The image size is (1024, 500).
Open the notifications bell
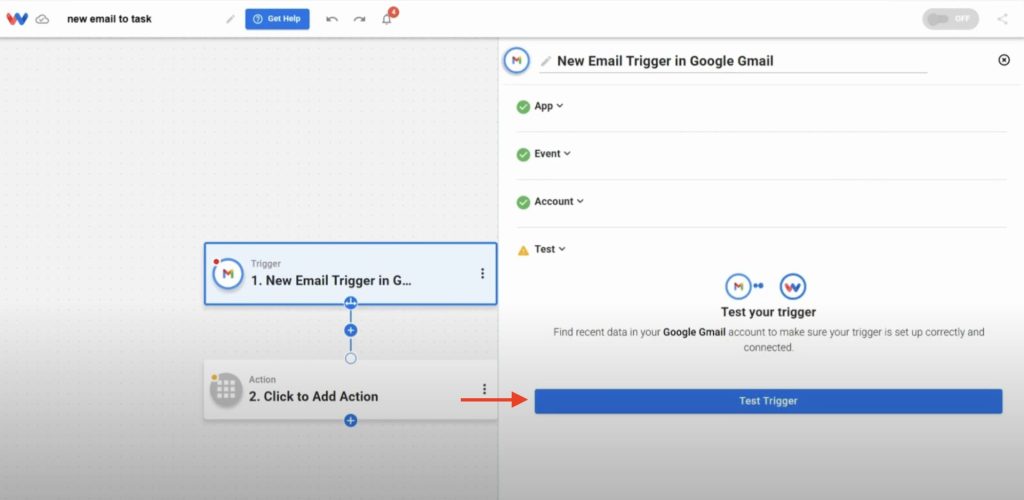tap(388, 18)
